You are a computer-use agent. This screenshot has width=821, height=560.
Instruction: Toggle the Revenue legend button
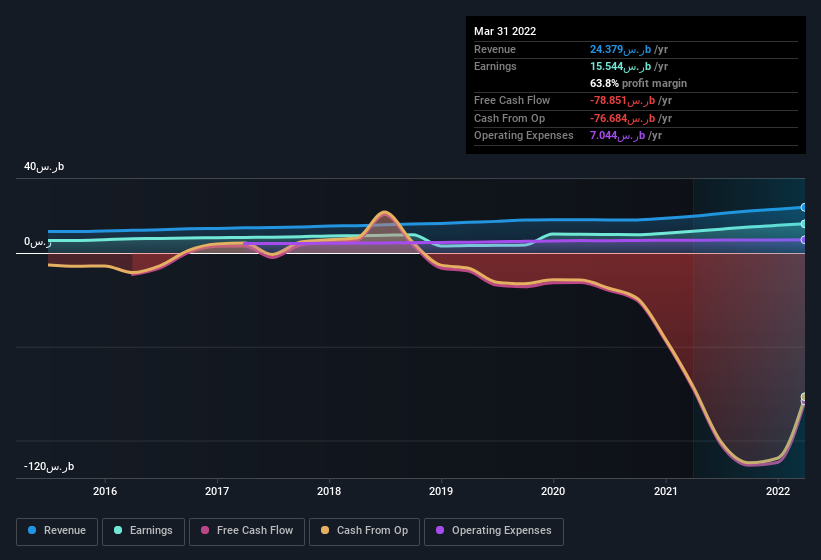57,531
